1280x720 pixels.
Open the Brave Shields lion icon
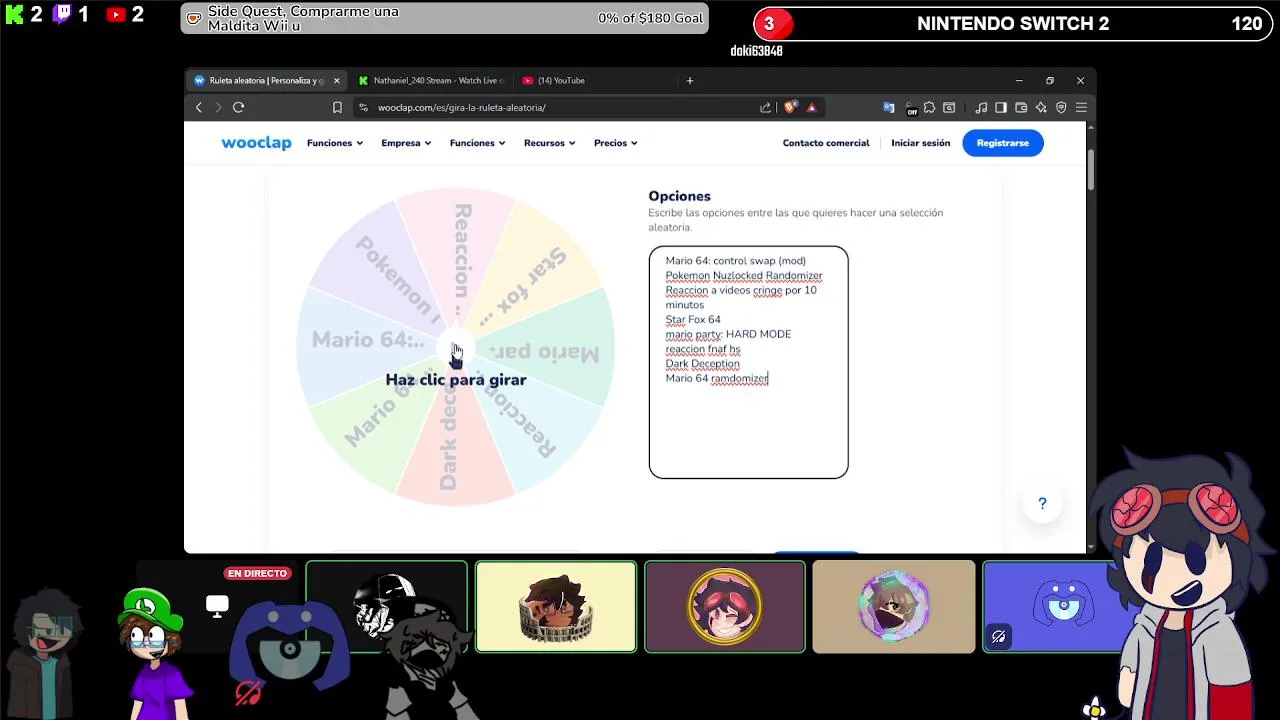[x=791, y=107]
